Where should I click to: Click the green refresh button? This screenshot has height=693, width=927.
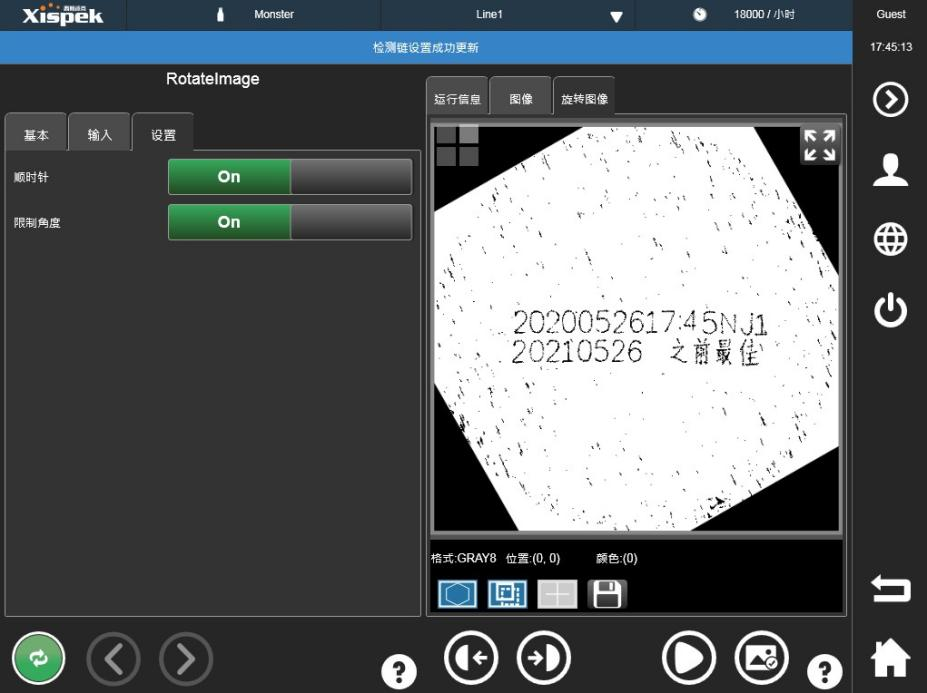click(x=38, y=658)
